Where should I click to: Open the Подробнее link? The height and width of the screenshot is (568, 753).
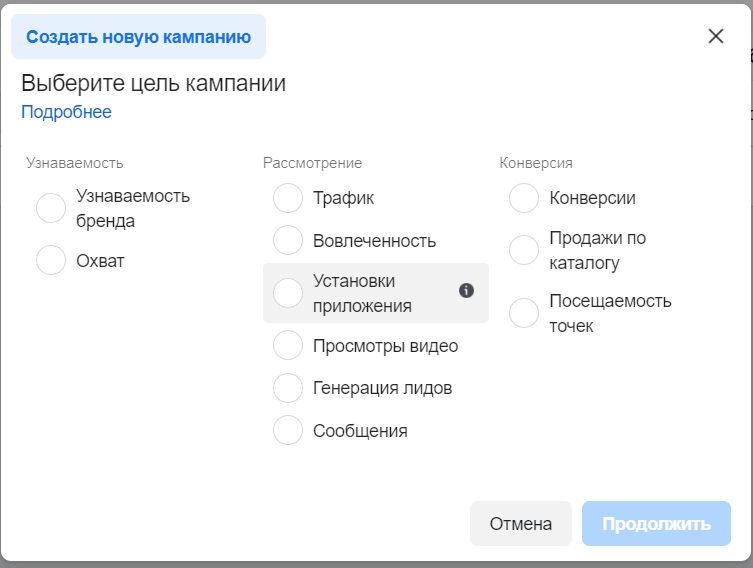pyautogui.click(x=66, y=112)
